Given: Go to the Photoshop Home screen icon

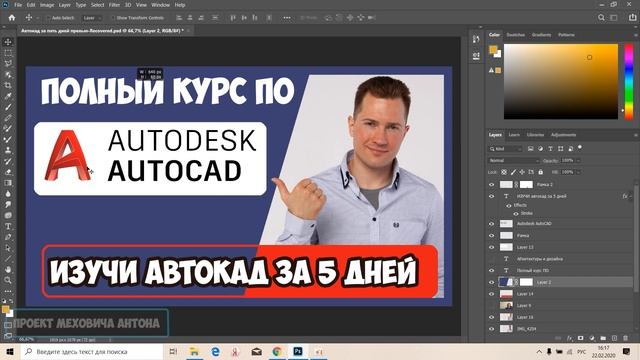Looking at the screenshot, I should 12,18.
